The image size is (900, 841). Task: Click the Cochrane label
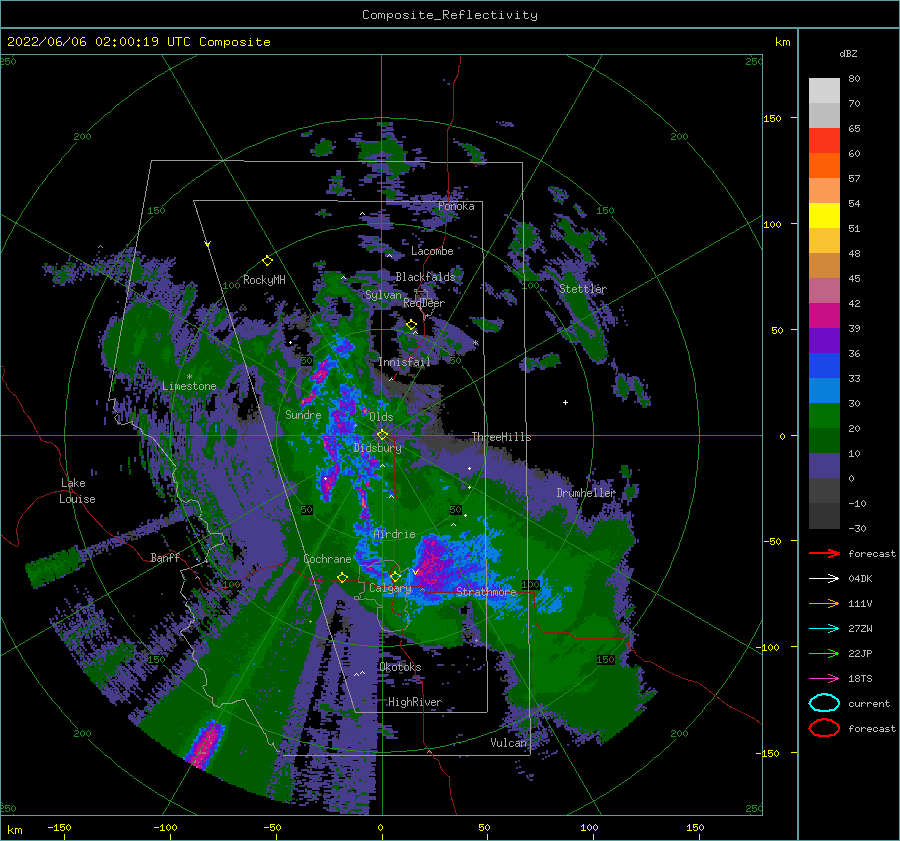pos(327,559)
